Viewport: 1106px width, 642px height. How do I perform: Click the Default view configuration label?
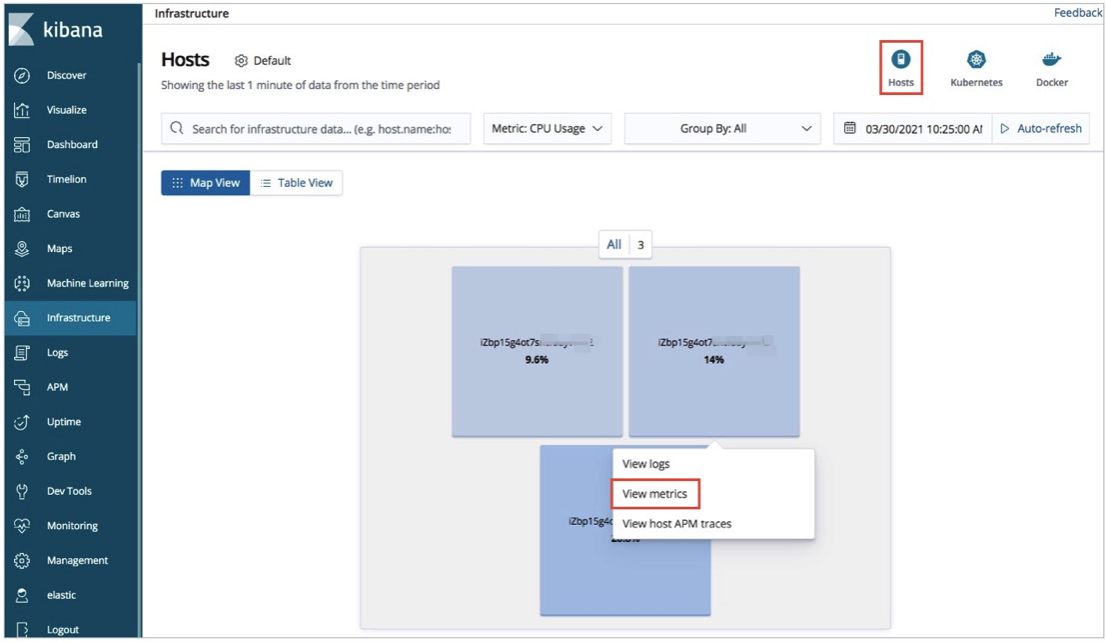pos(272,61)
